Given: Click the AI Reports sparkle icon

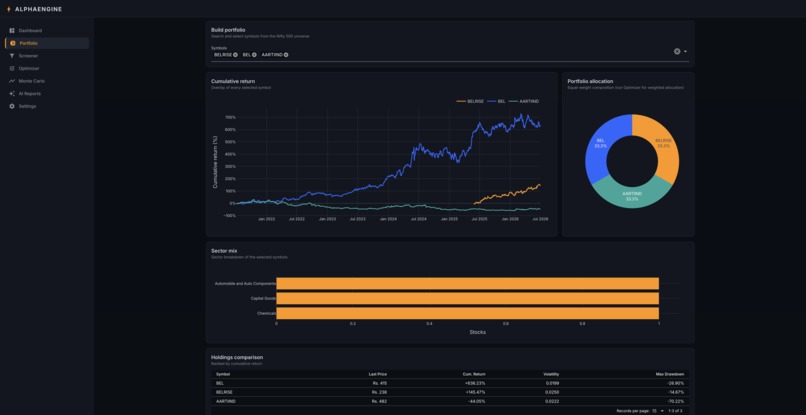Looking at the screenshot, I should tap(12, 94).
